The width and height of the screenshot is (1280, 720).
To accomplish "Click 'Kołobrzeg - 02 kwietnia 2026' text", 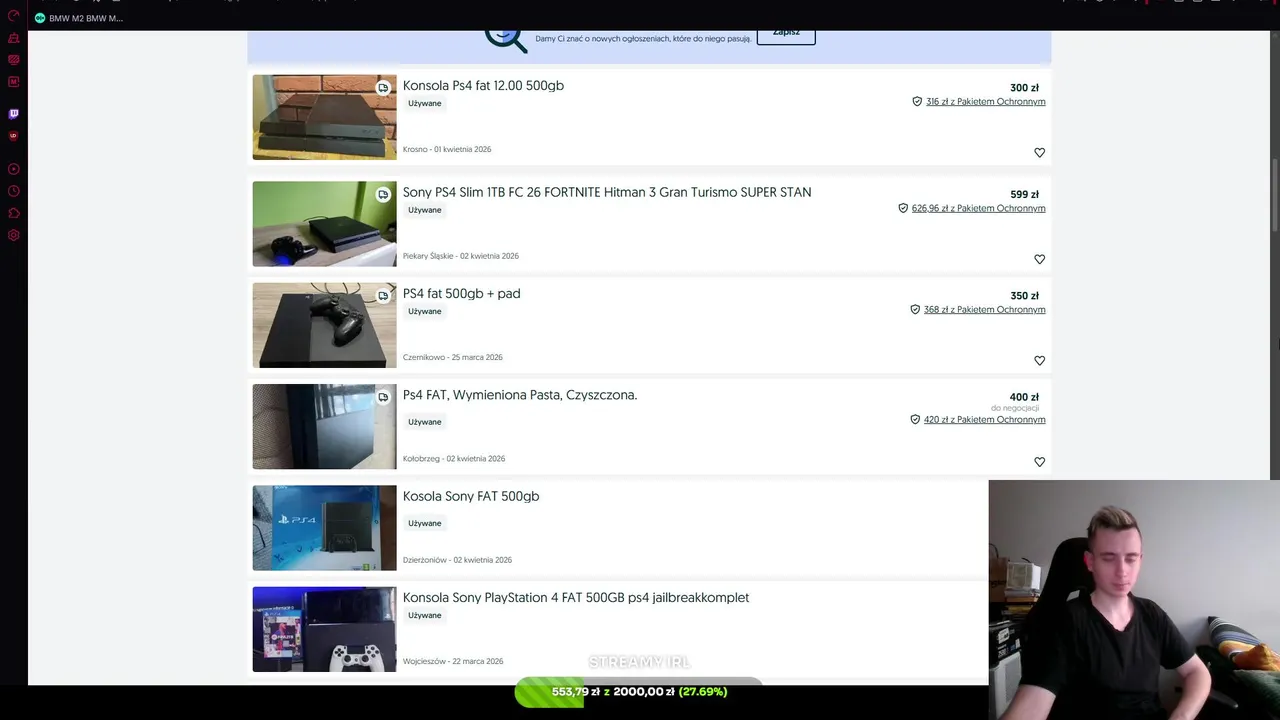I will click(x=454, y=459).
